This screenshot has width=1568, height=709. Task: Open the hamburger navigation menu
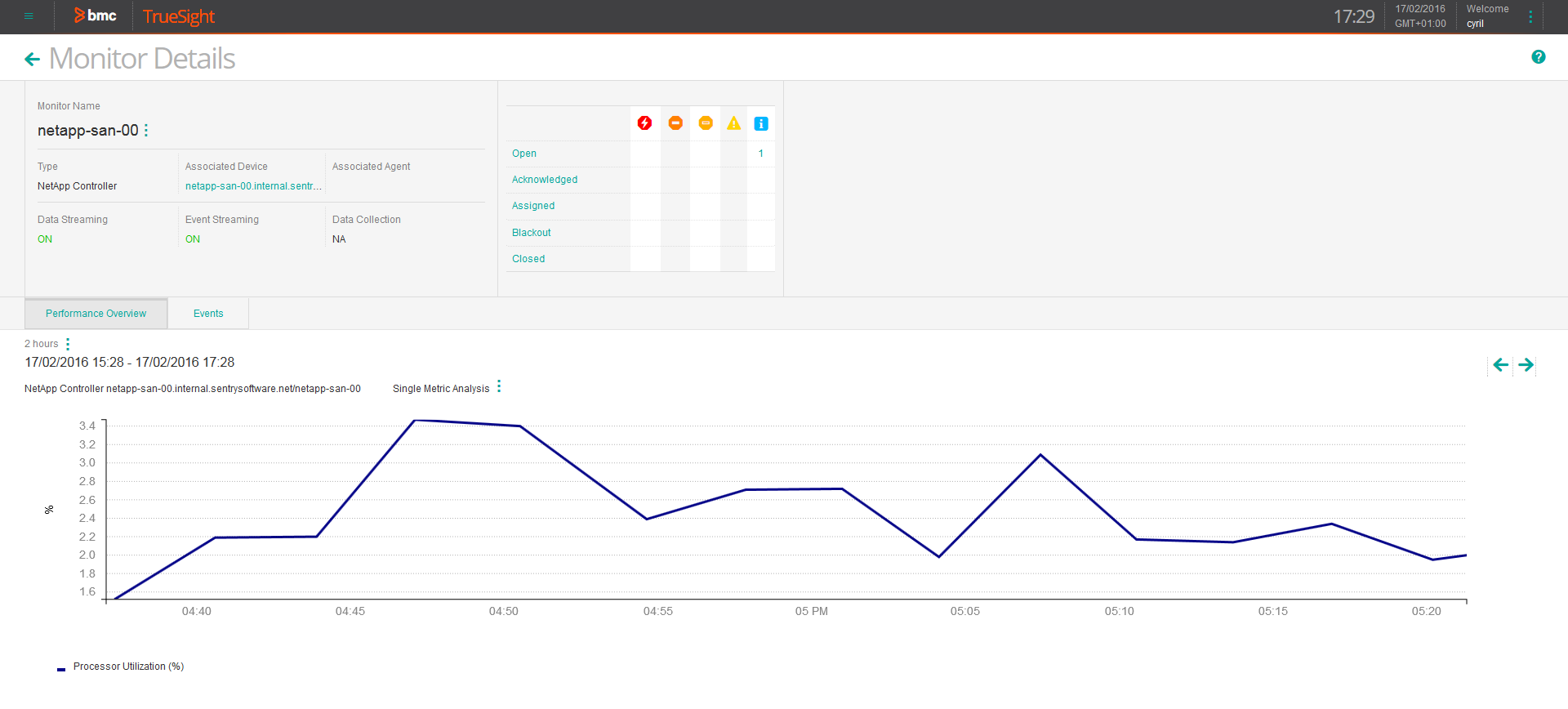(29, 16)
